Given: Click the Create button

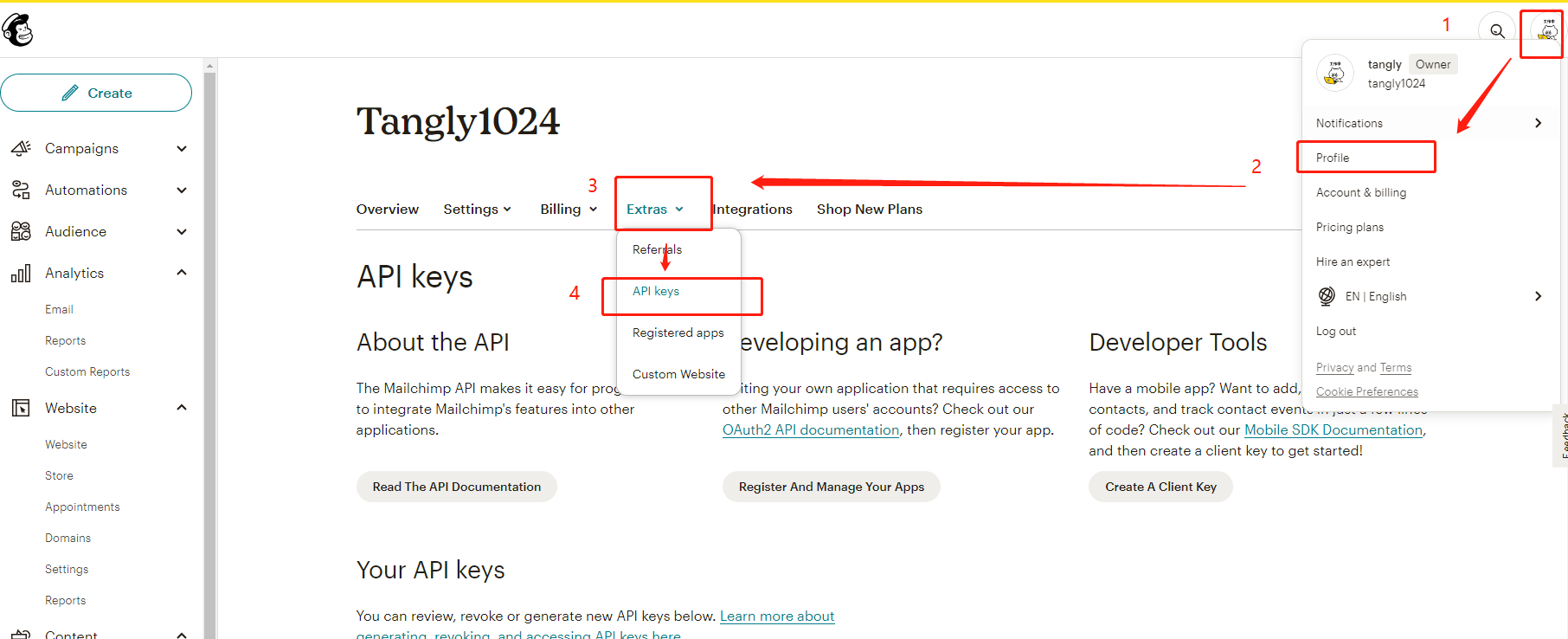Looking at the screenshot, I should click(x=96, y=93).
